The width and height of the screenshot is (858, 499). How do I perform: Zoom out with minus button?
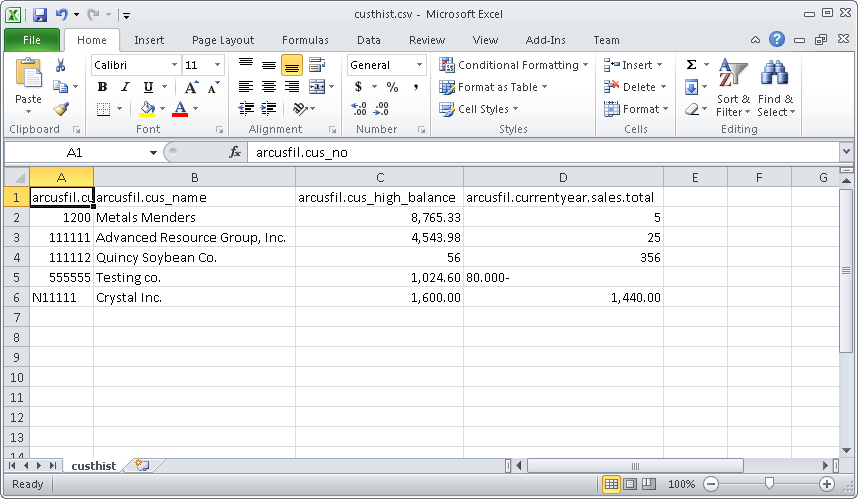pyautogui.click(x=711, y=484)
